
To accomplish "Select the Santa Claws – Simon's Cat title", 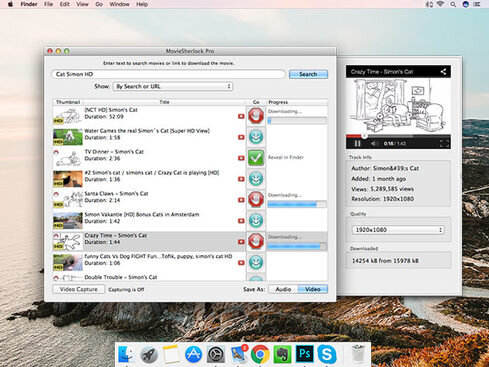I will click(116, 193).
